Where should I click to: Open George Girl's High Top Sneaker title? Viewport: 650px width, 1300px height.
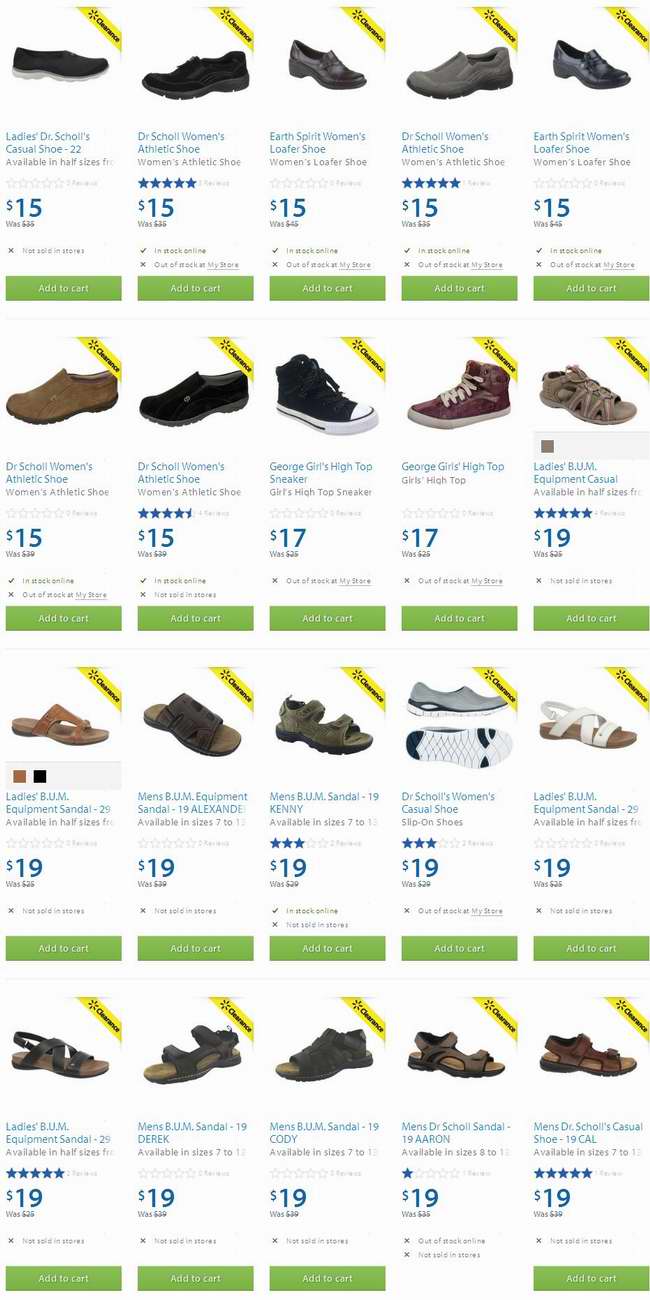coord(321,473)
